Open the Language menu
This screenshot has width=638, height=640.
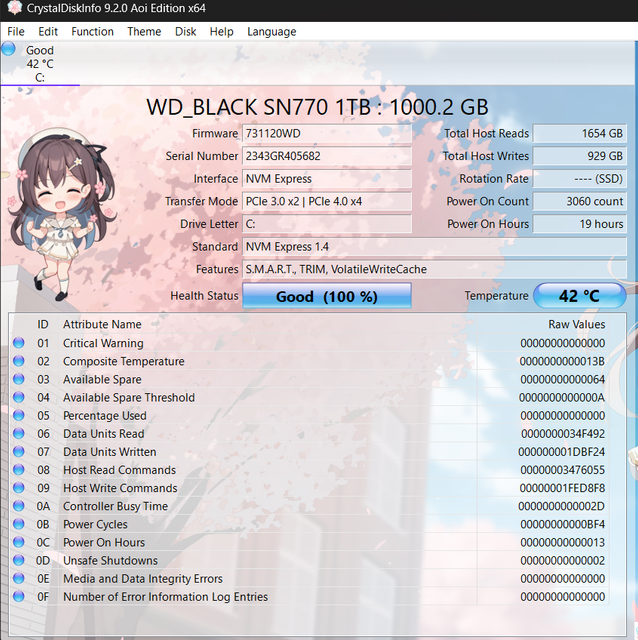[271, 31]
